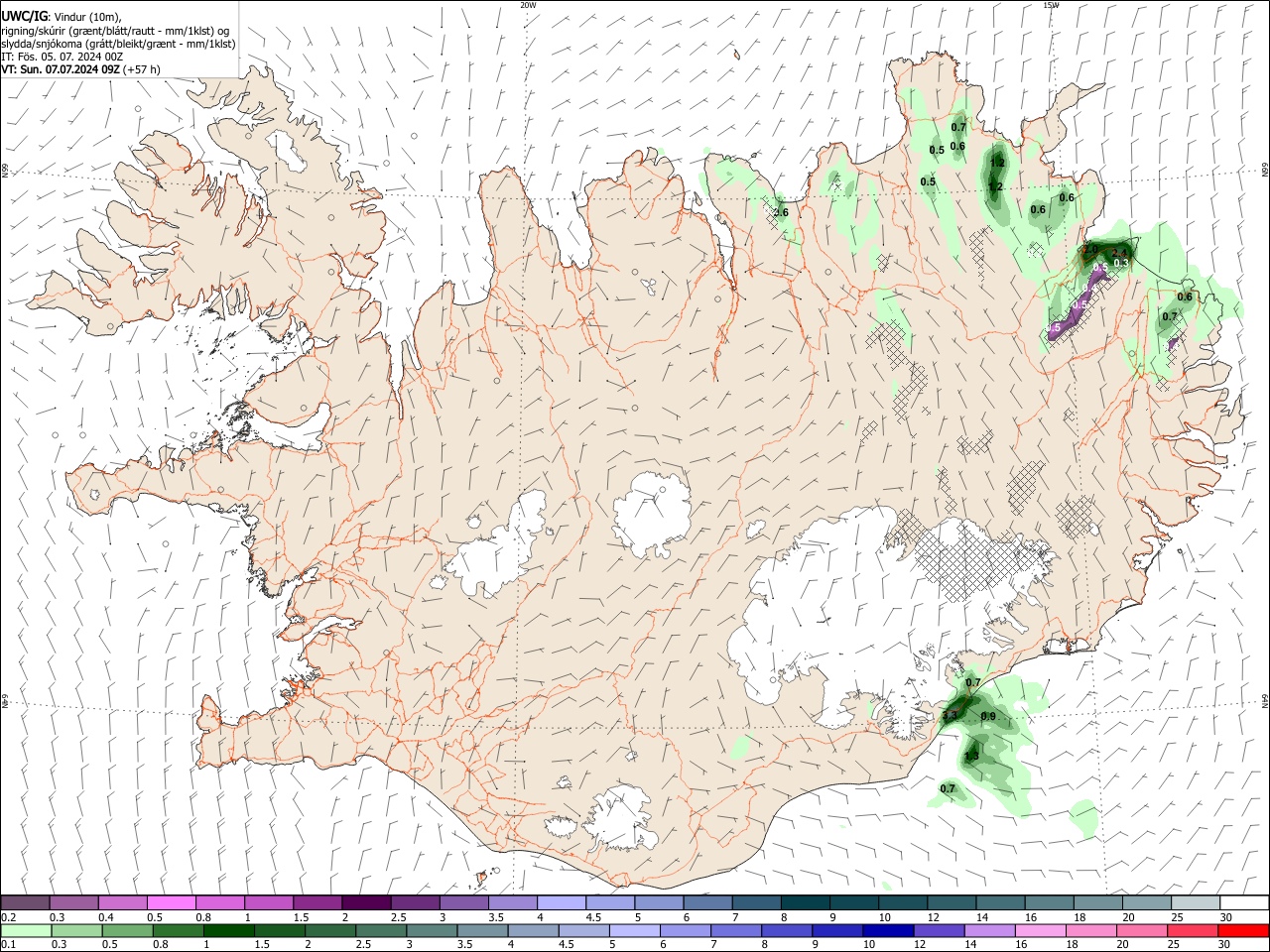Click the 'UWC/IG: Vindur (10m)' title text
This screenshot has width=1270, height=952.
tap(61, 16)
